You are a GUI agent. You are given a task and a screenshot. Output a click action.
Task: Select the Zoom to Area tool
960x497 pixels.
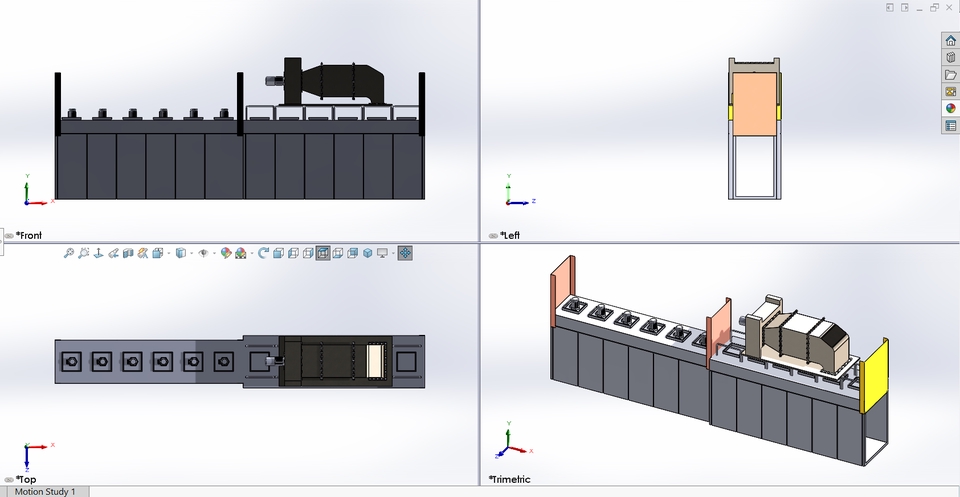coord(83,253)
